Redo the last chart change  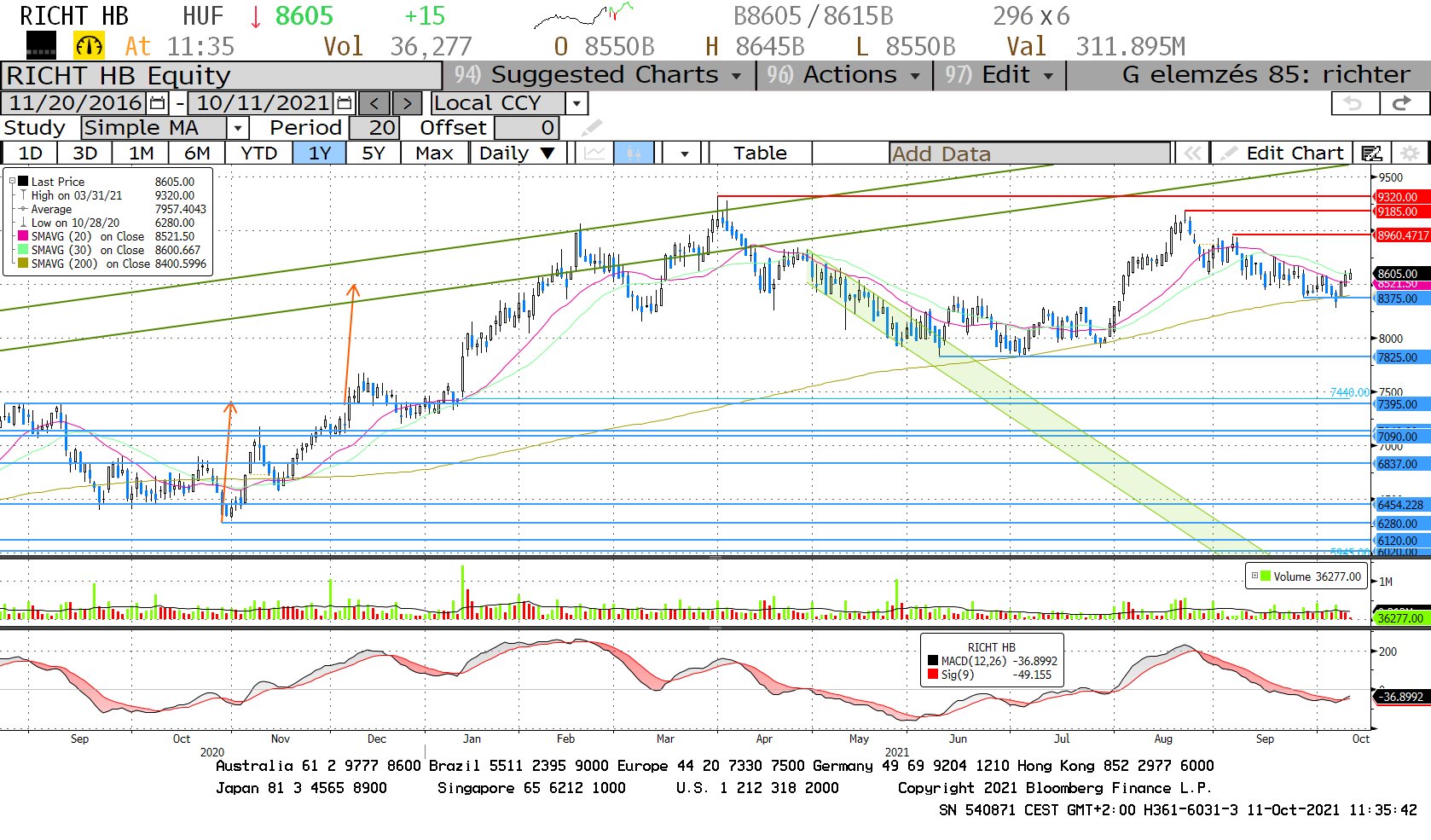click(x=1403, y=103)
